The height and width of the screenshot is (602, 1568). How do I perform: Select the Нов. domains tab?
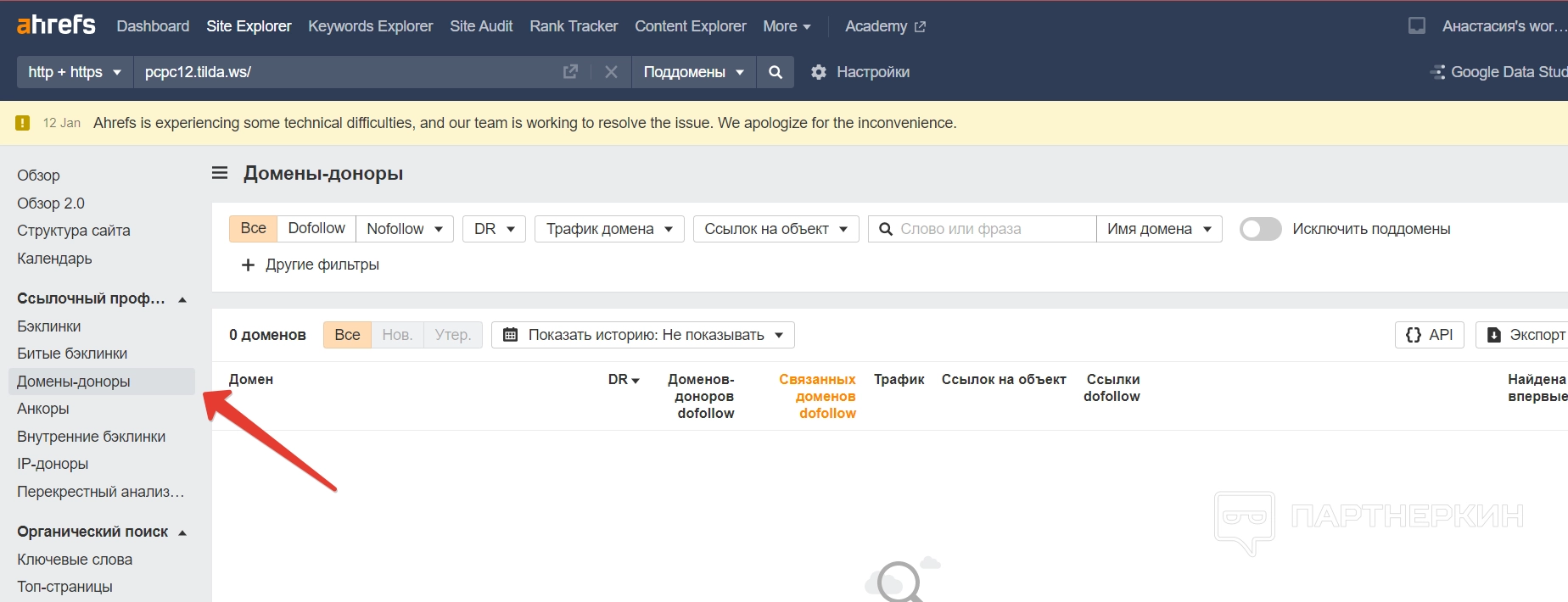click(397, 335)
